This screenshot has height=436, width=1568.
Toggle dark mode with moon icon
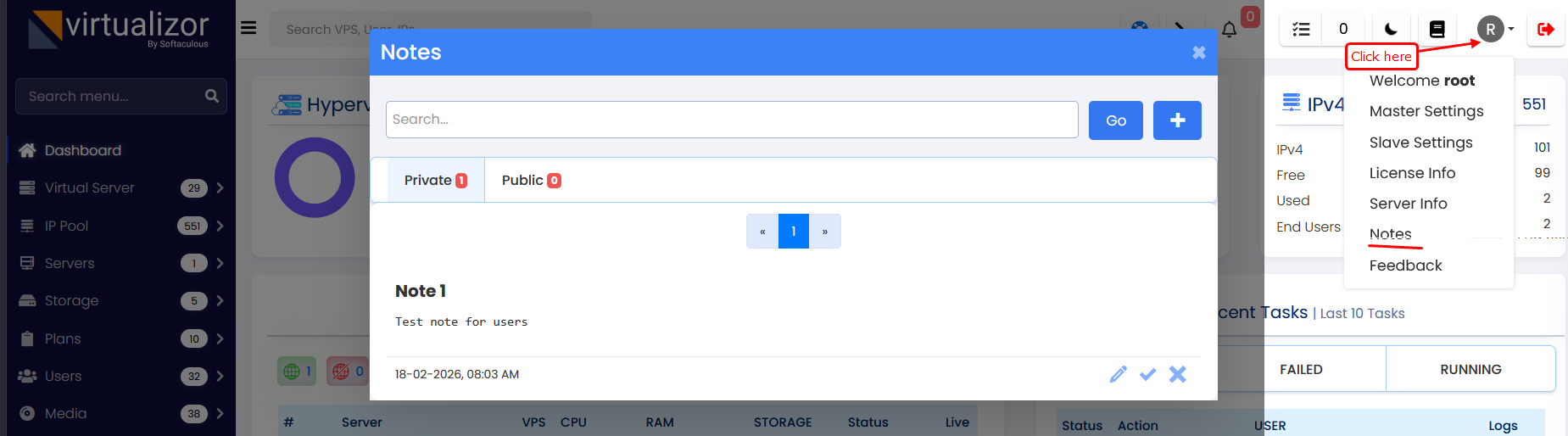[x=1391, y=30]
